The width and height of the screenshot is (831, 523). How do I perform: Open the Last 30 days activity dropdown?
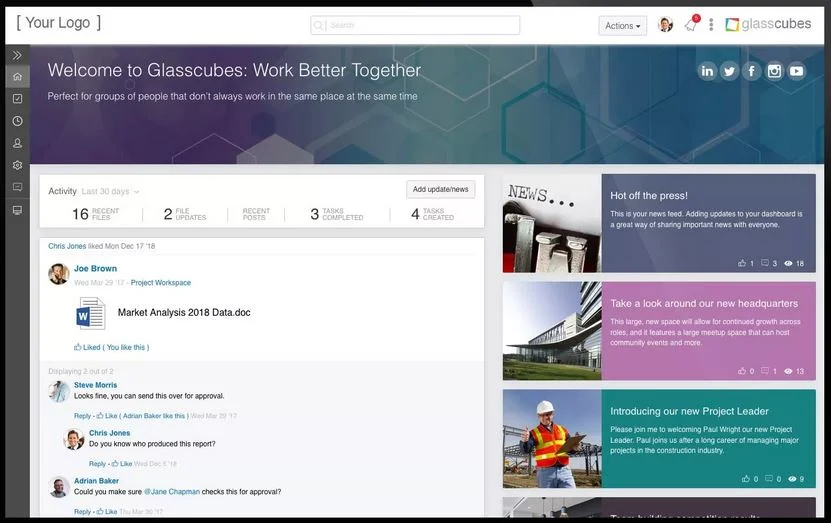(x=110, y=191)
